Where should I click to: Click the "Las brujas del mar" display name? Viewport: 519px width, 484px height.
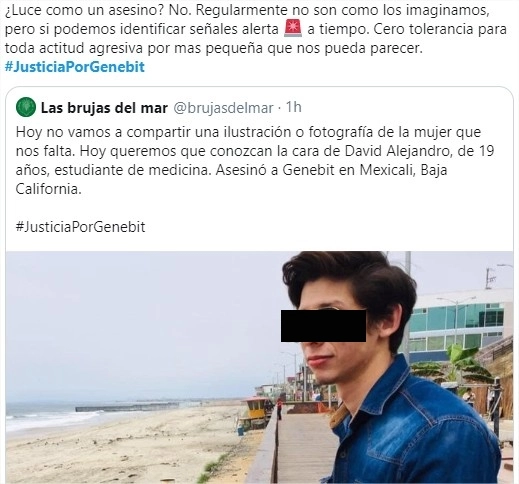click(104, 108)
